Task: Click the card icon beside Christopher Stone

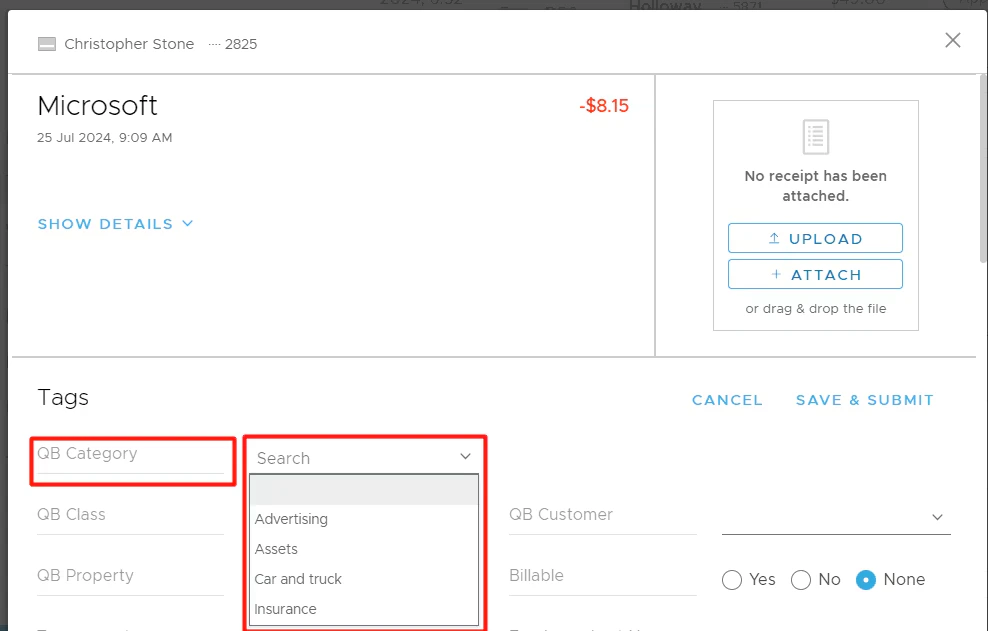Action: click(47, 44)
